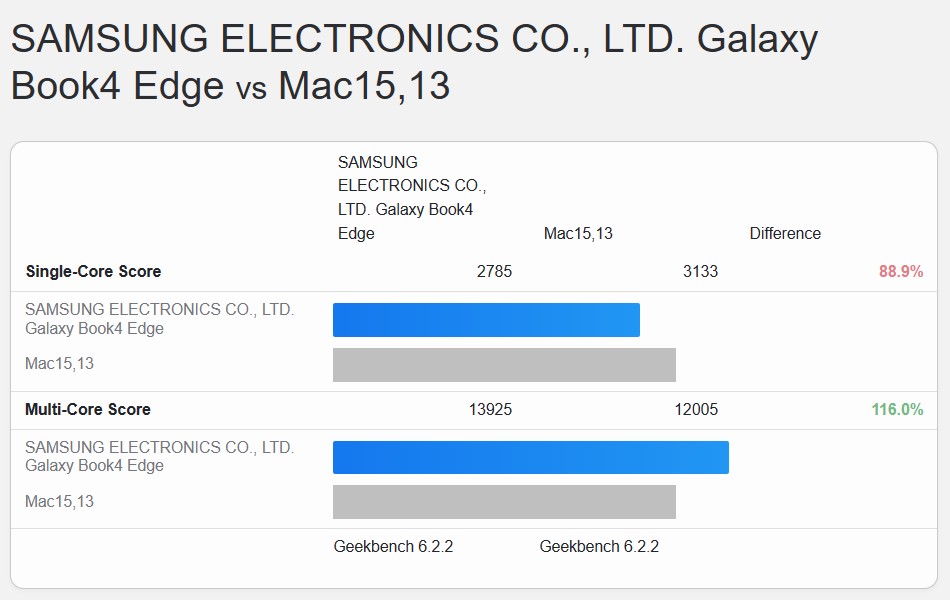This screenshot has height=600, width=950.
Task: Click the blue Samsung single-core bar
Action: 486,320
